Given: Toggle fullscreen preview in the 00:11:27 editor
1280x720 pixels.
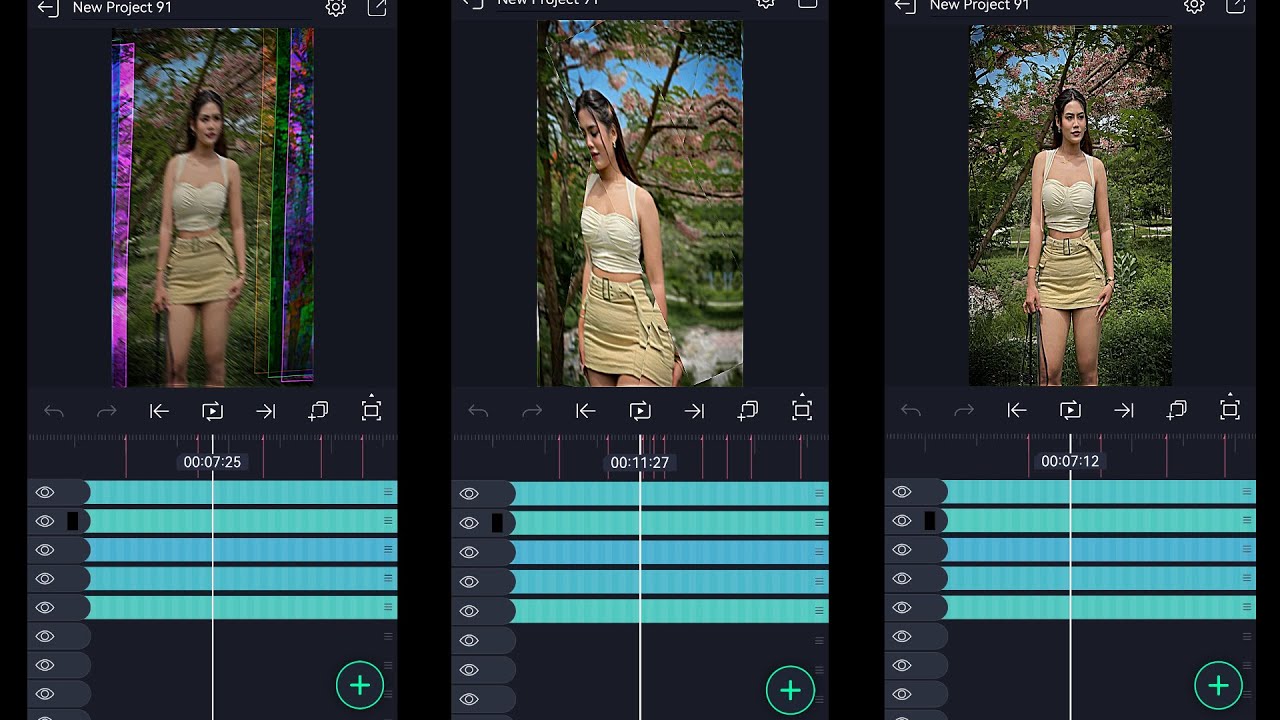Looking at the screenshot, I should [801, 409].
